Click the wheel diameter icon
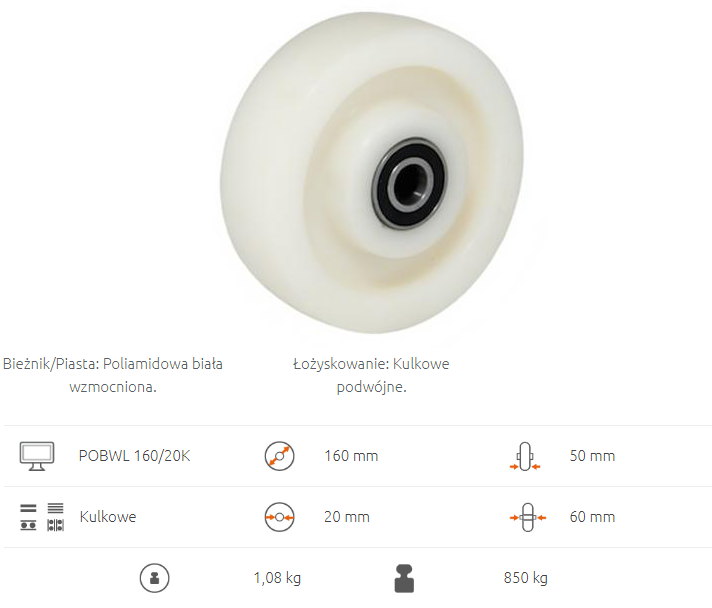The height and width of the screenshot is (608, 712). [x=279, y=455]
